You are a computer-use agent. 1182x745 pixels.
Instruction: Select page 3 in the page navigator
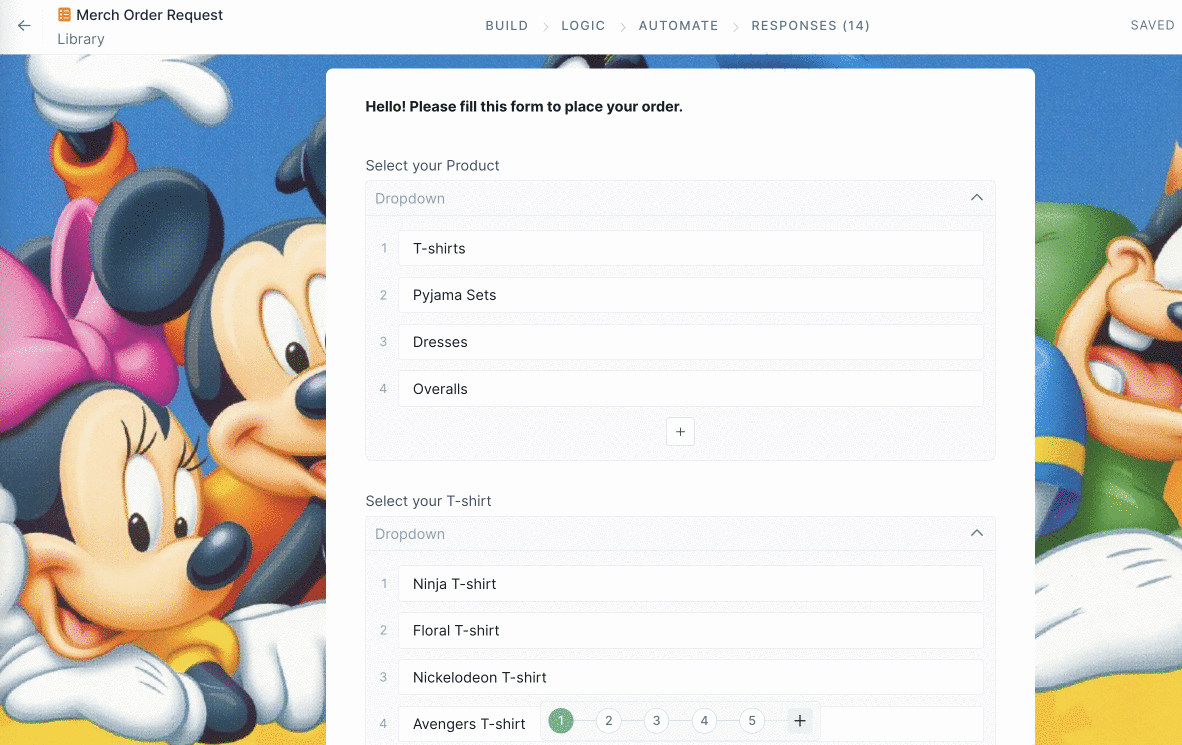pos(657,721)
